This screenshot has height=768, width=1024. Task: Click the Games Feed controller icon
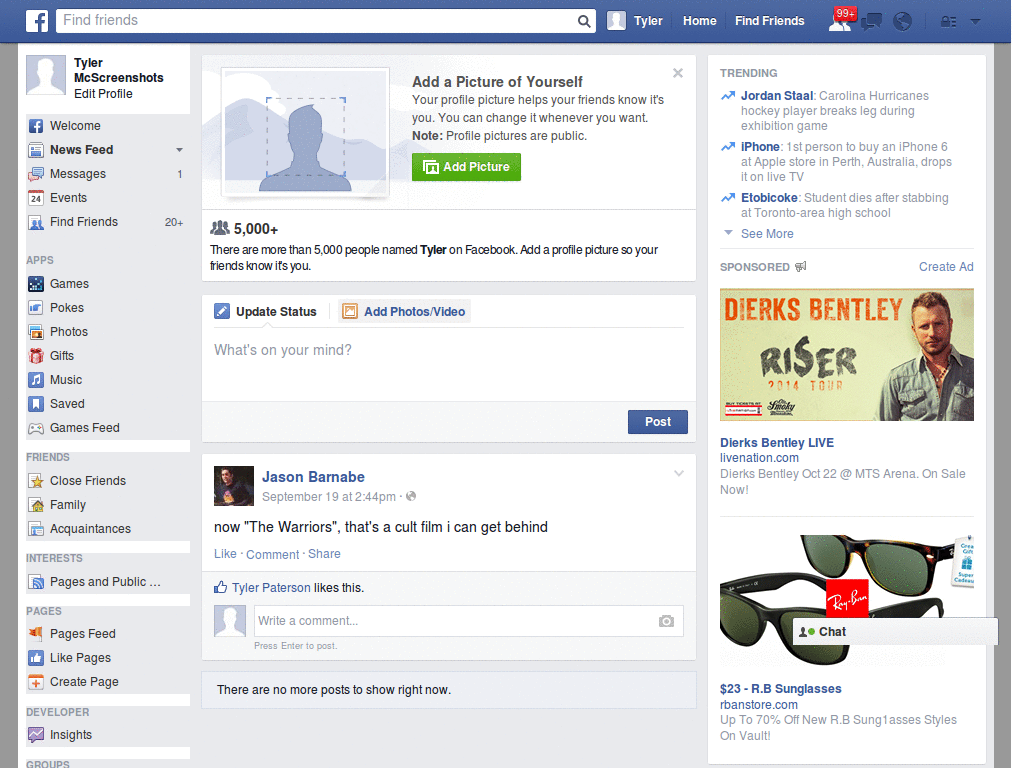36,428
